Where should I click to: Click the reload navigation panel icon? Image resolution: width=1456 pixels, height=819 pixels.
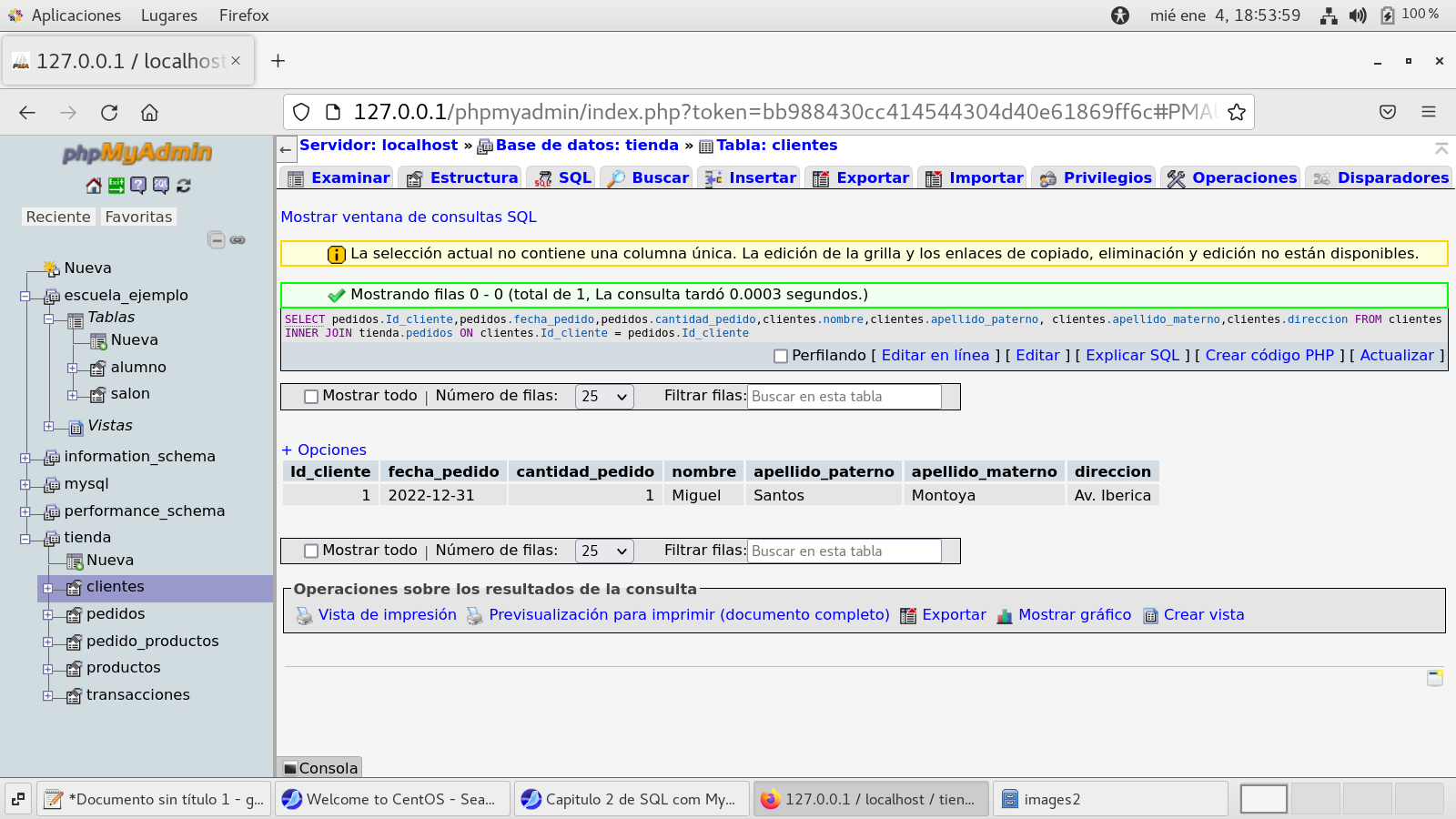[x=184, y=186]
